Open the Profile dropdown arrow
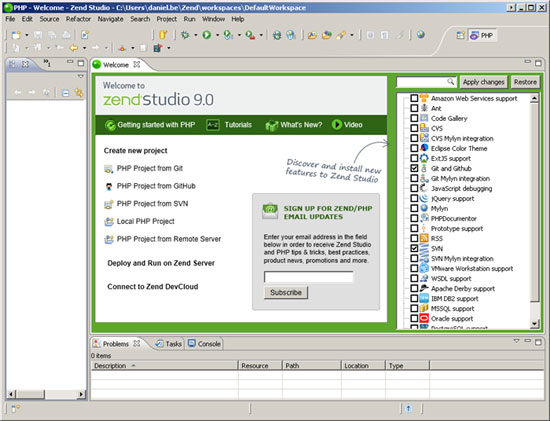Screen dimensions: 550x421 pos(239,35)
